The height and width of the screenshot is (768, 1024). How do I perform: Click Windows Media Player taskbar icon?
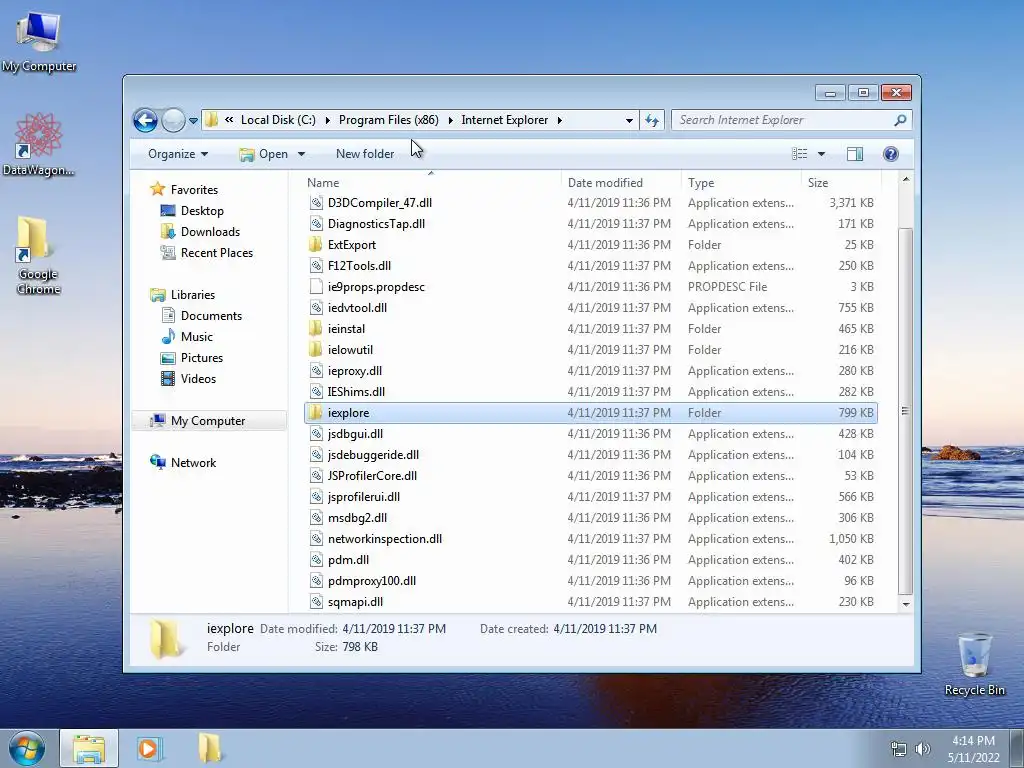pos(148,749)
